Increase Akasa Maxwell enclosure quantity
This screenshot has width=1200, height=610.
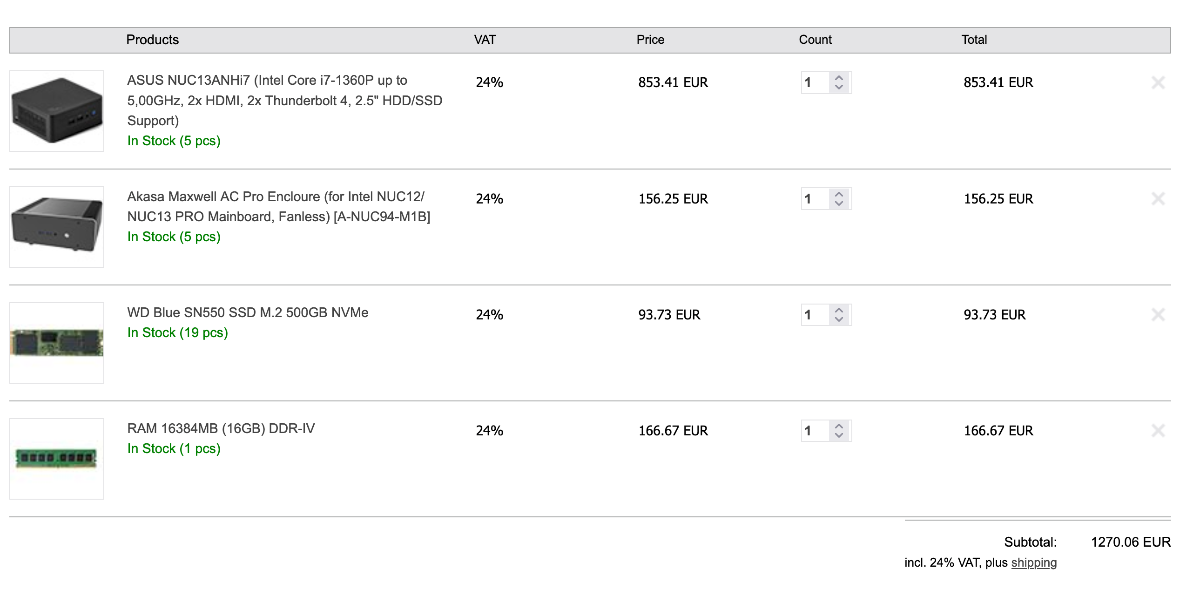pyautogui.click(x=839, y=194)
